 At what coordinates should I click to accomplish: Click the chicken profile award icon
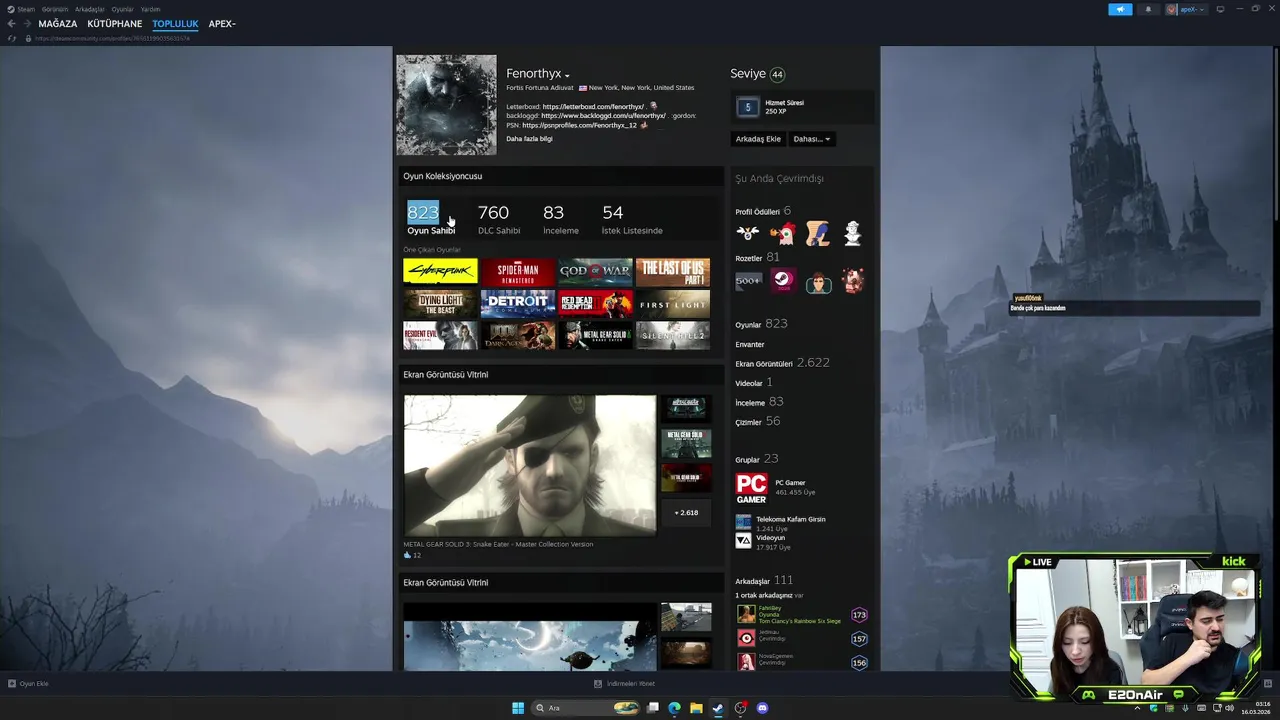click(x=783, y=234)
